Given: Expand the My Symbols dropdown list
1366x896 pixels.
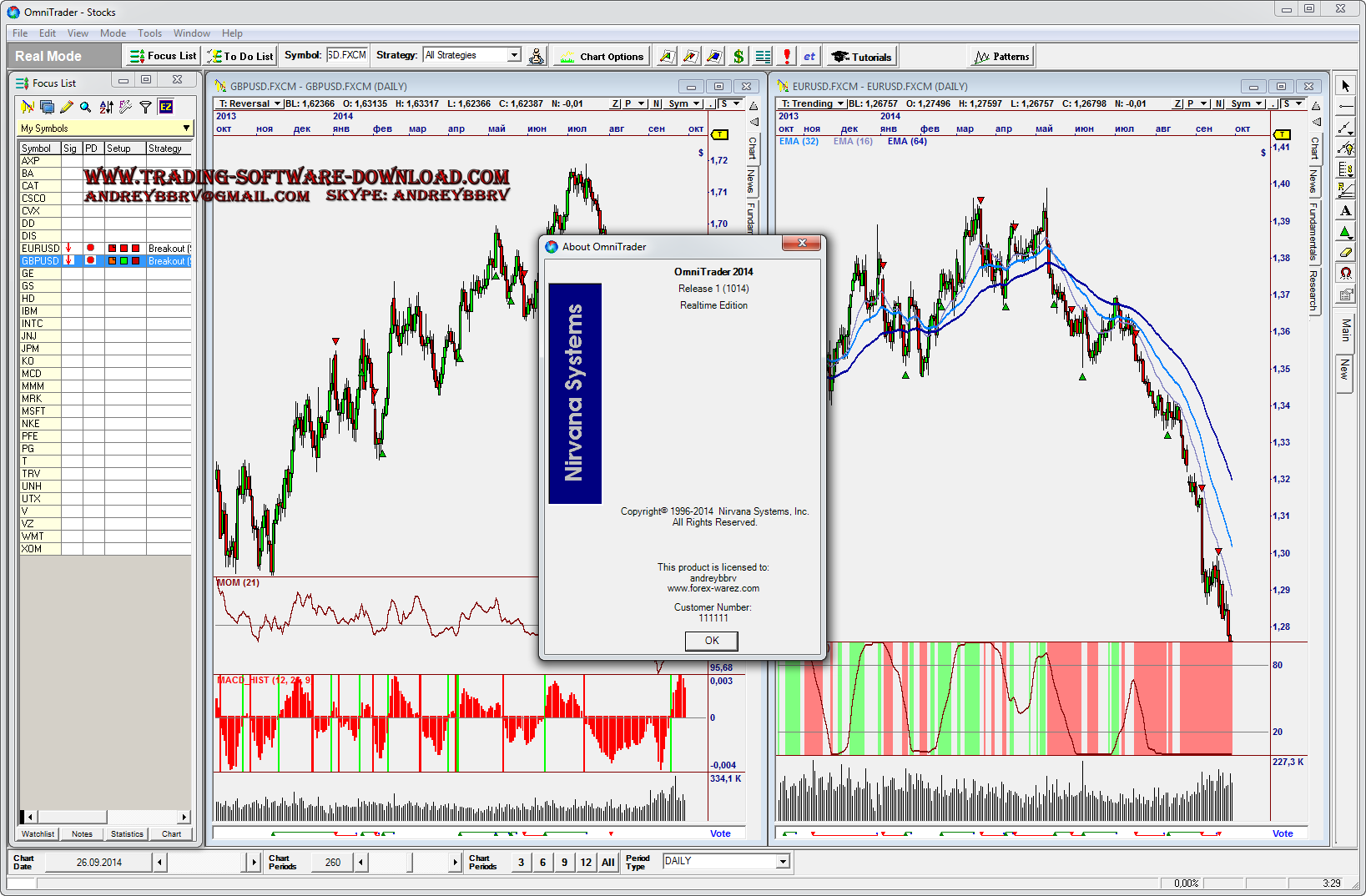Looking at the screenshot, I should [x=186, y=128].
